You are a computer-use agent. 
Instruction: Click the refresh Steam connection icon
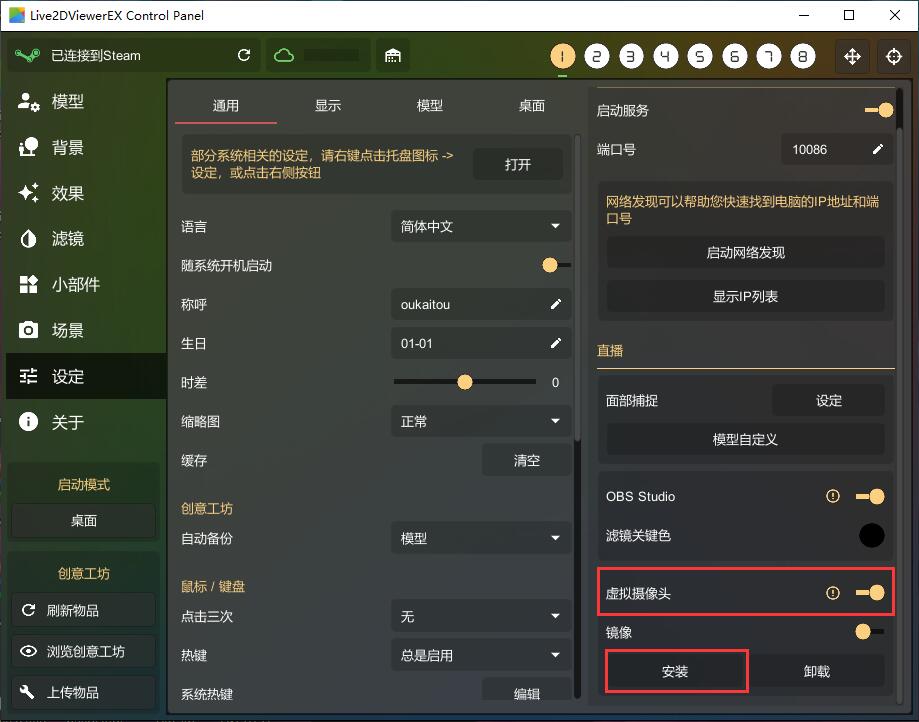[x=244, y=55]
